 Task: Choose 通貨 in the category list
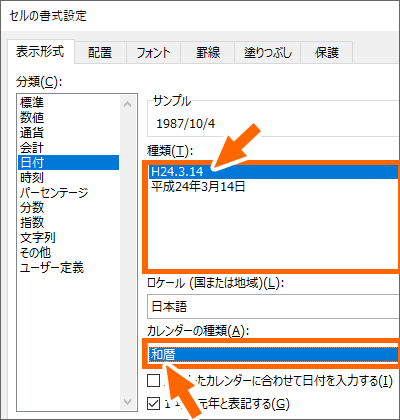coord(68,132)
